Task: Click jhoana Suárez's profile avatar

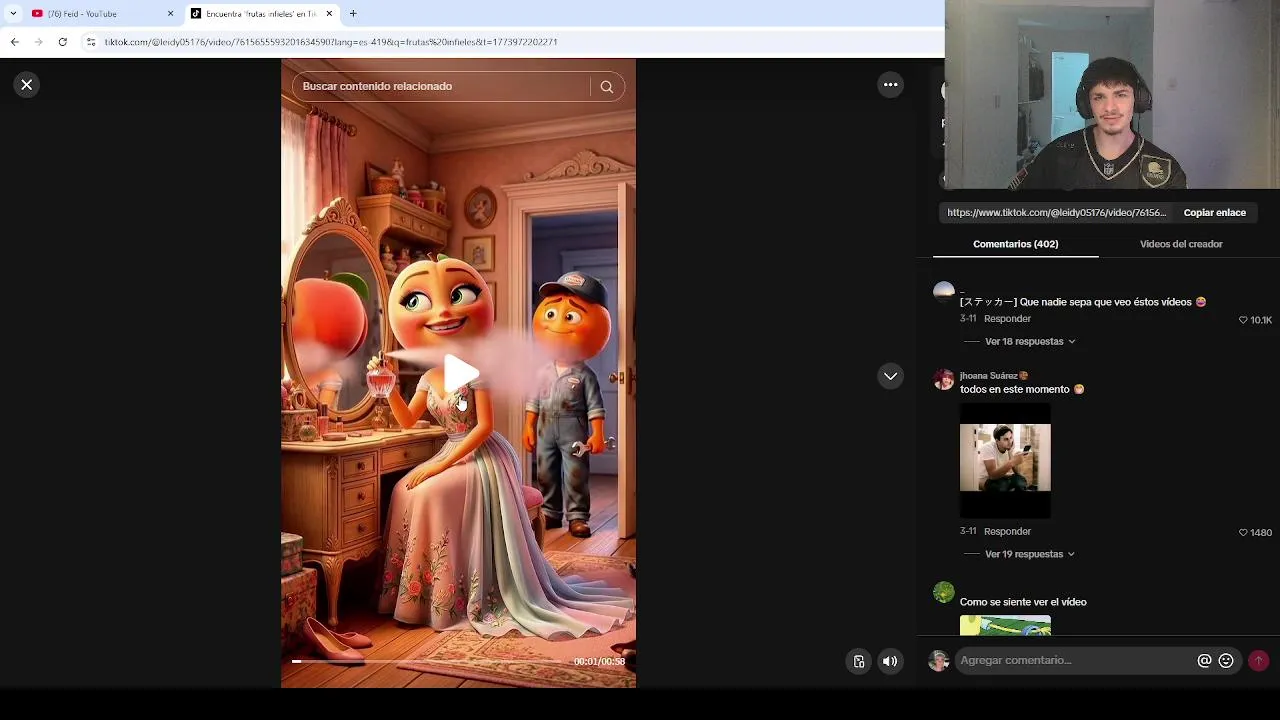Action: 943,379
